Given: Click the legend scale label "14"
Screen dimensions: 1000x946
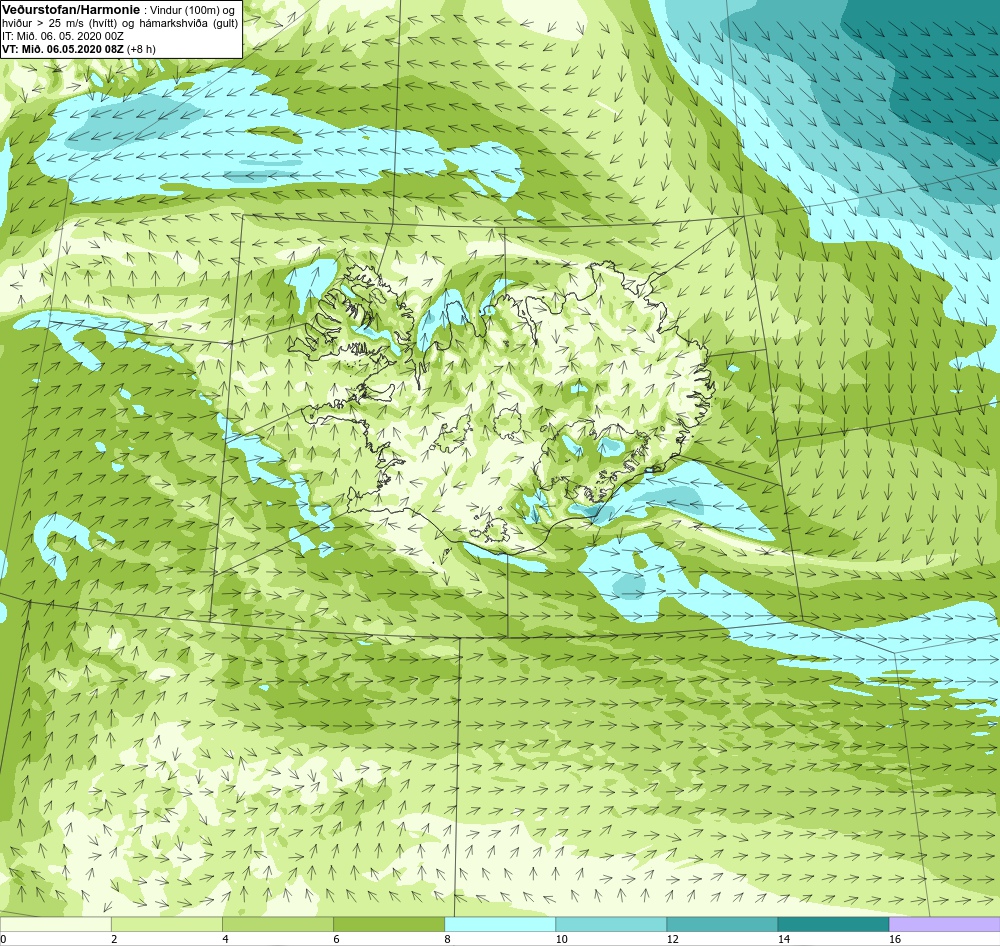Looking at the screenshot, I should tap(783, 939).
